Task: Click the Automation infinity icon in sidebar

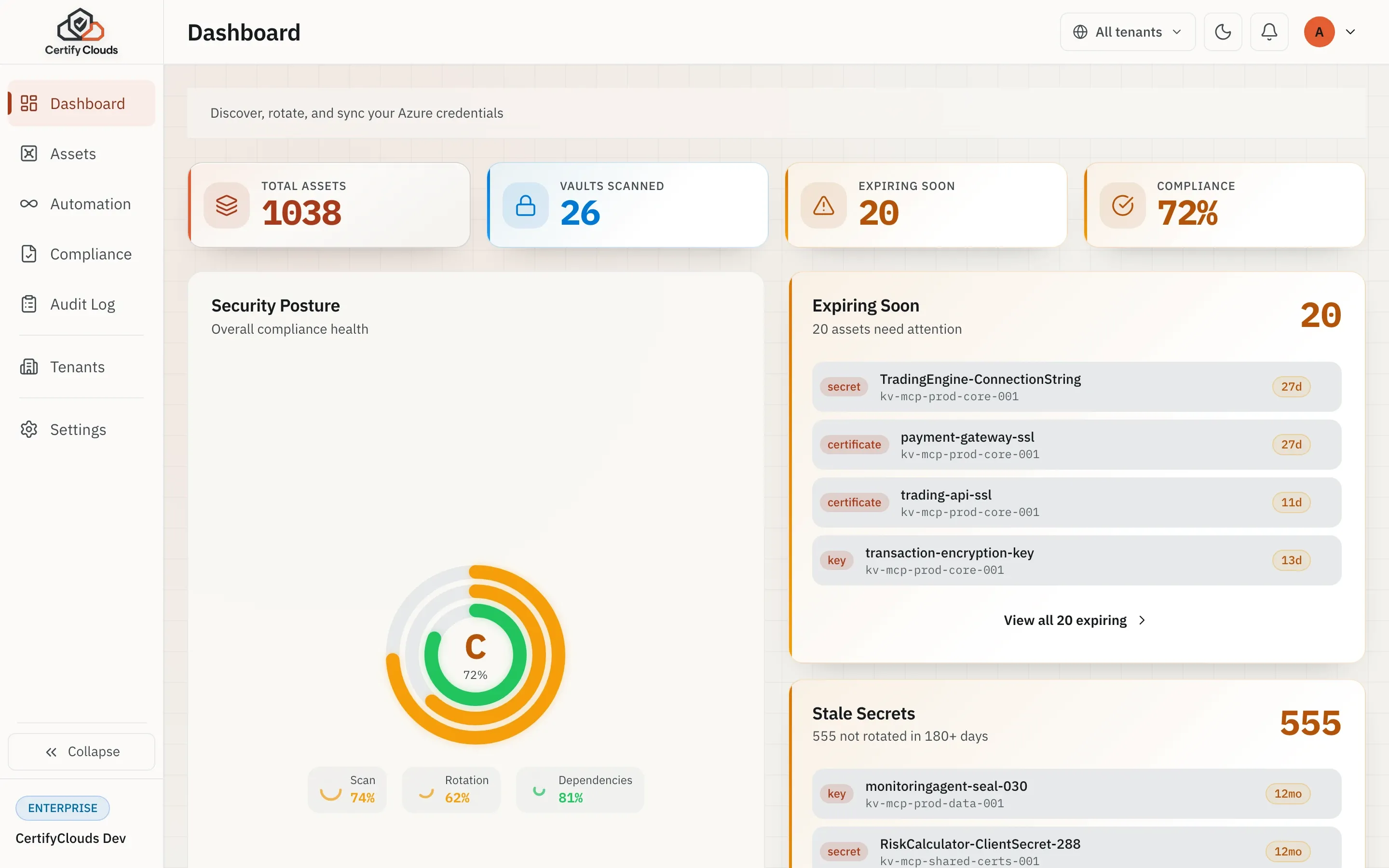Action: 29,204
